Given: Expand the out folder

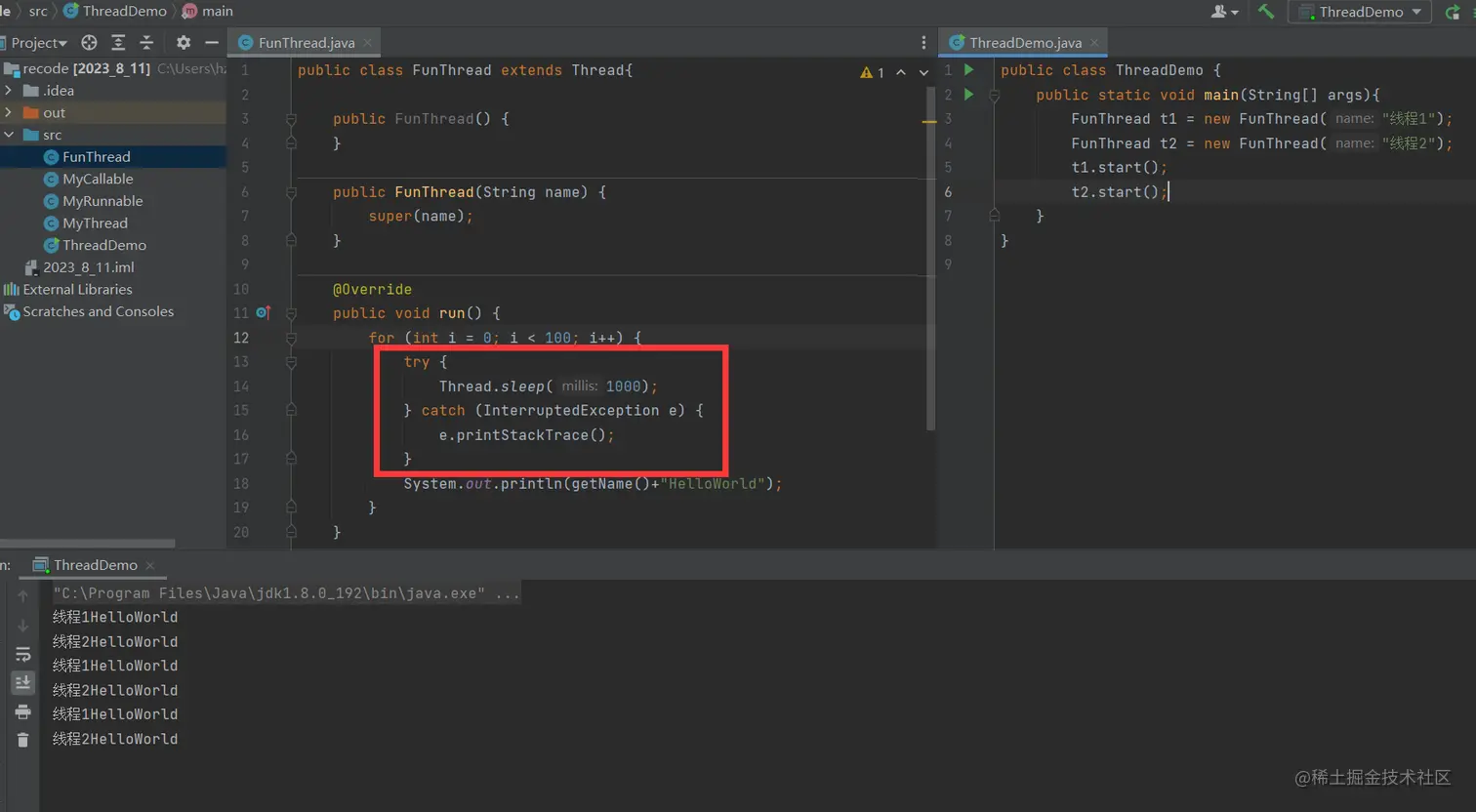Looking at the screenshot, I should (x=9, y=113).
